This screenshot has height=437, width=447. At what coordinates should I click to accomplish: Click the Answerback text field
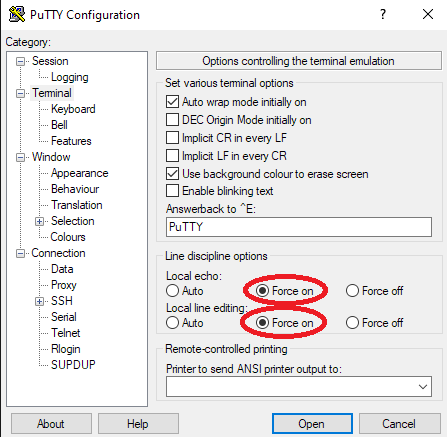click(x=299, y=227)
